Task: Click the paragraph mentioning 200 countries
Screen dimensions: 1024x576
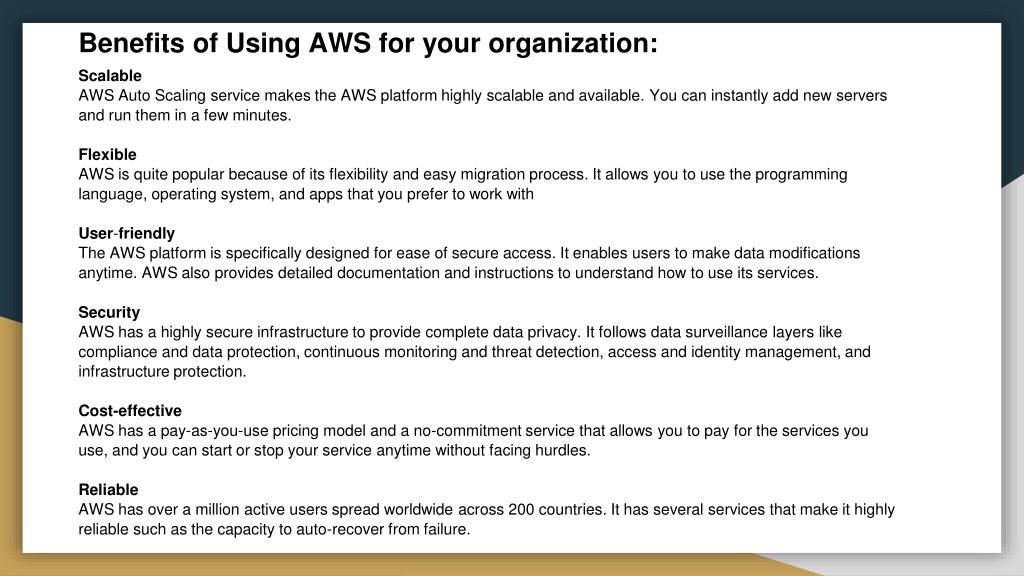Action: pyautogui.click(x=487, y=519)
